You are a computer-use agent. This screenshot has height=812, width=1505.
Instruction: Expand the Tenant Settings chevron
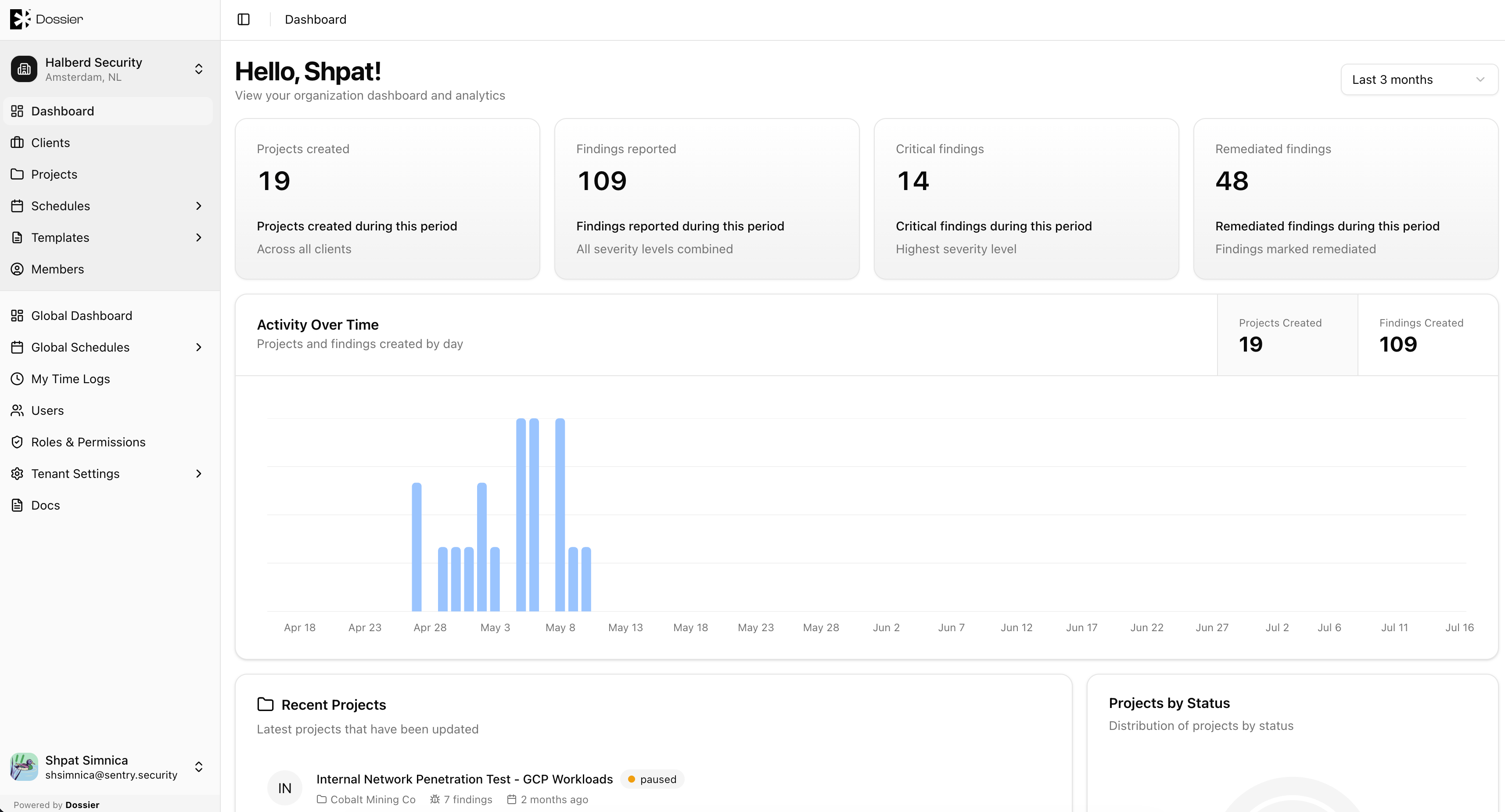(x=199, y=473)
